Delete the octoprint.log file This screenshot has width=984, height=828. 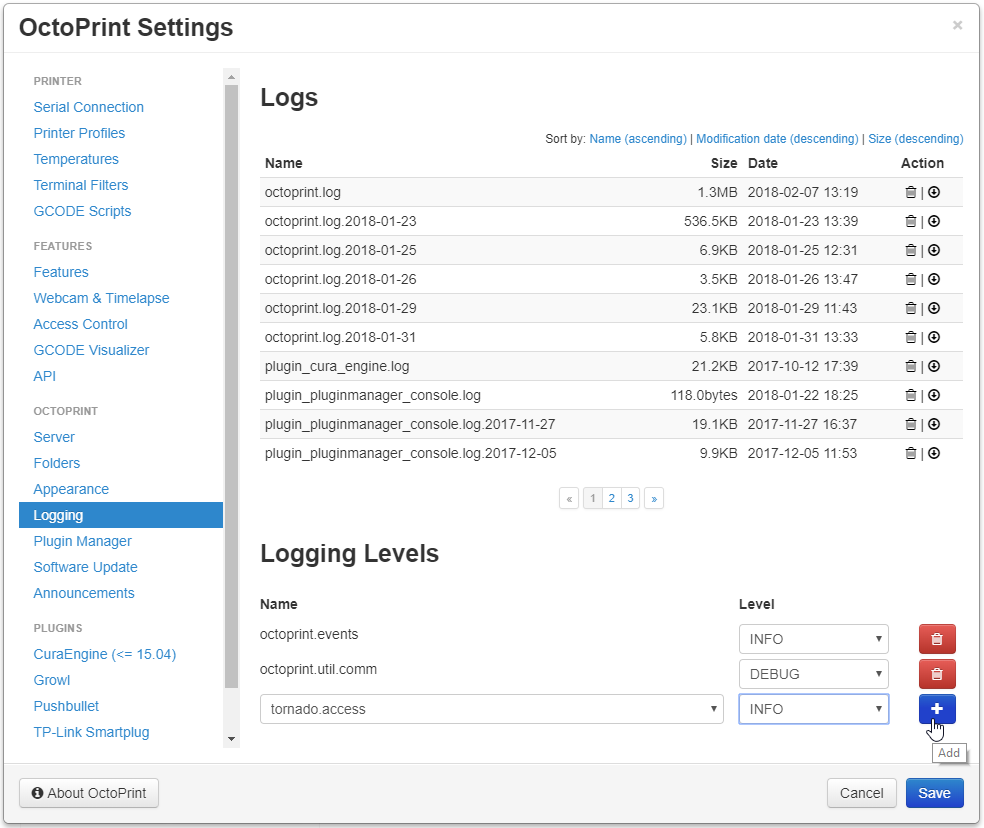(x=911, y=192)
